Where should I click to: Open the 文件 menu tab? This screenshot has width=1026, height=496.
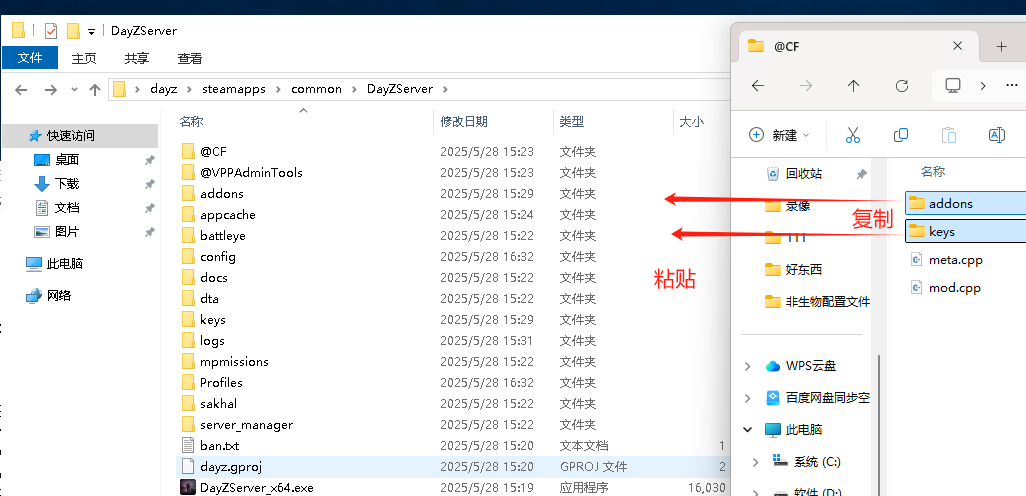pos(29,58)
